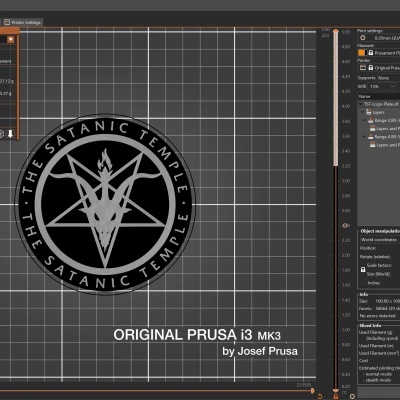
Task: Click the Print settings preset icon
Action: pos(363,38)
